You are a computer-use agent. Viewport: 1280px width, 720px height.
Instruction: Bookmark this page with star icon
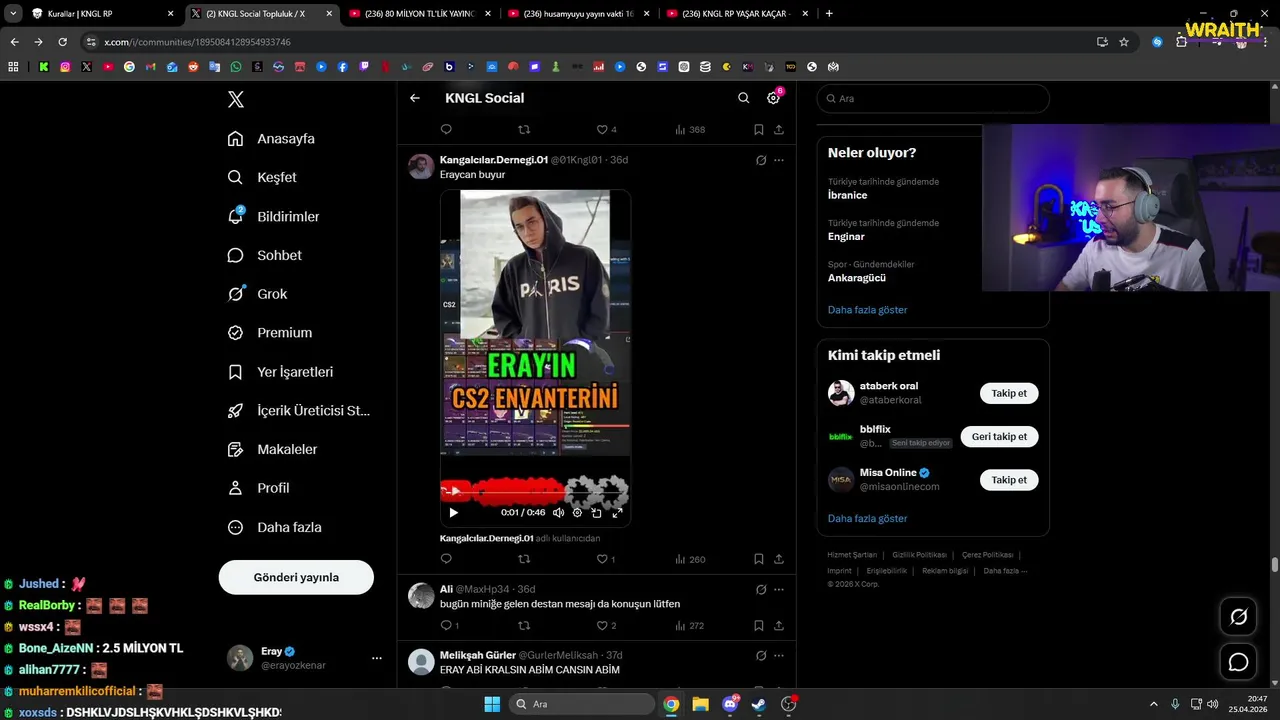coord(1124,42)
